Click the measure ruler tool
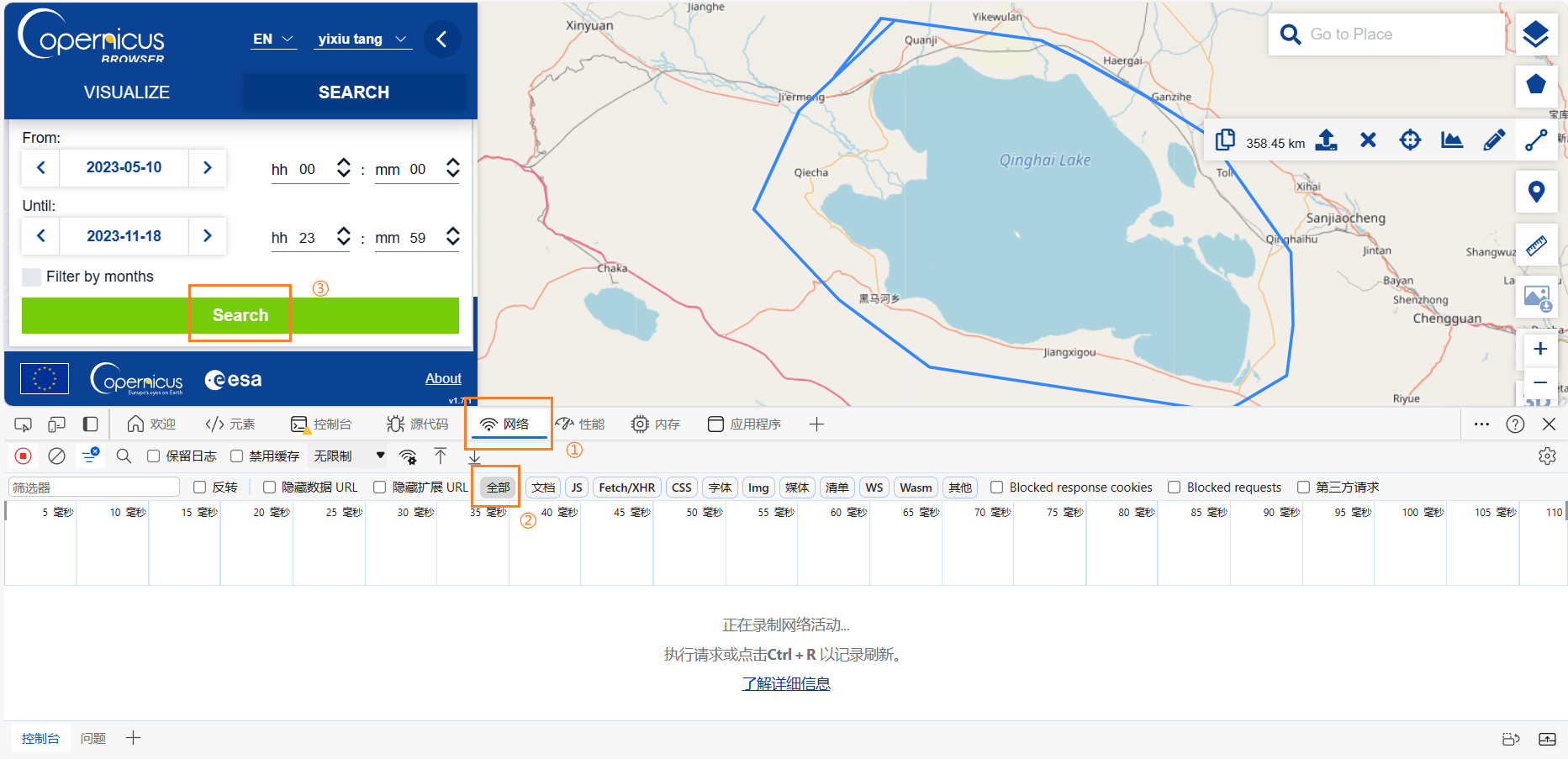Screen dimensions: 1568x759 point(1535,245)
